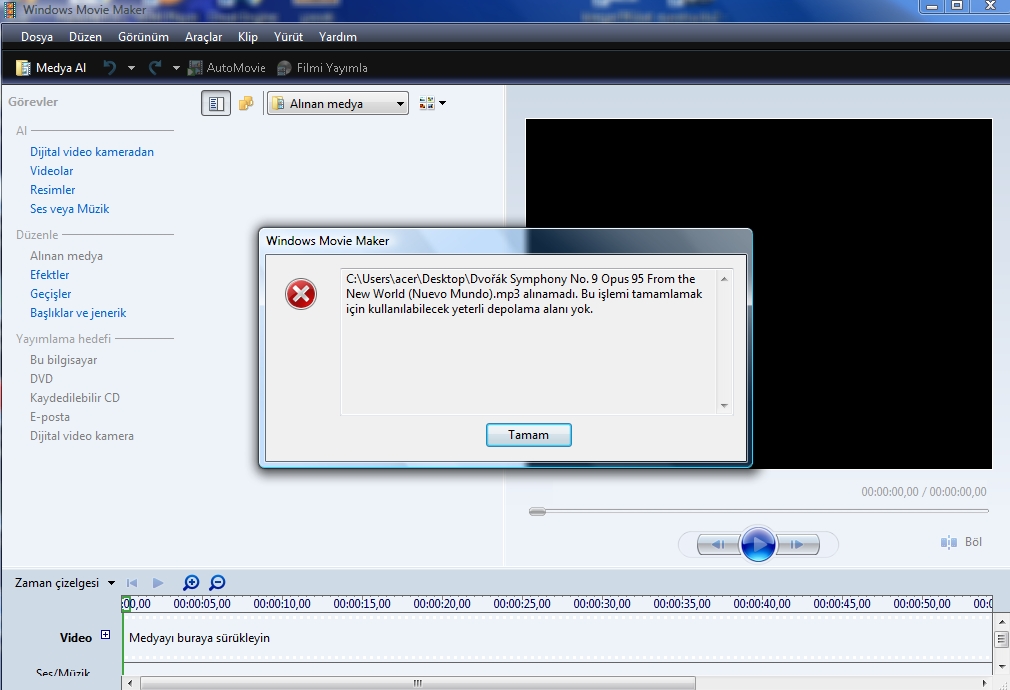Click the 00:00:10,00 timeline ruler mark

(281, 604)
